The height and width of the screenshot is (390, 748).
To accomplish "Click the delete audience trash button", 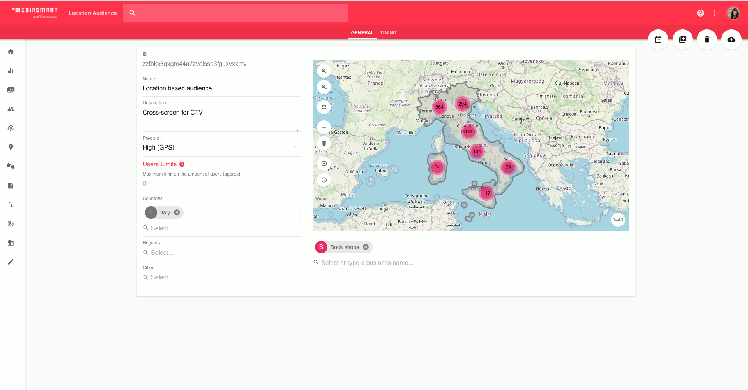I will point(707,40).
